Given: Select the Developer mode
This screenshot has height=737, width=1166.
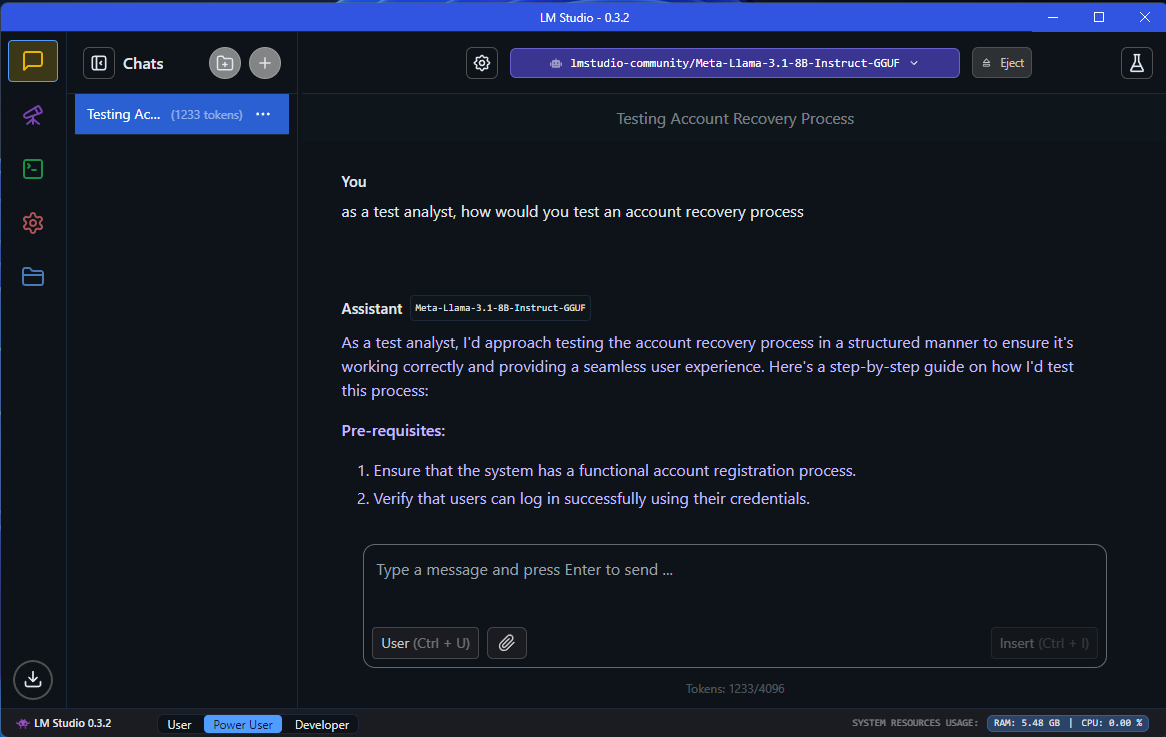Looking at the screenshot, I should click(321, 724).
